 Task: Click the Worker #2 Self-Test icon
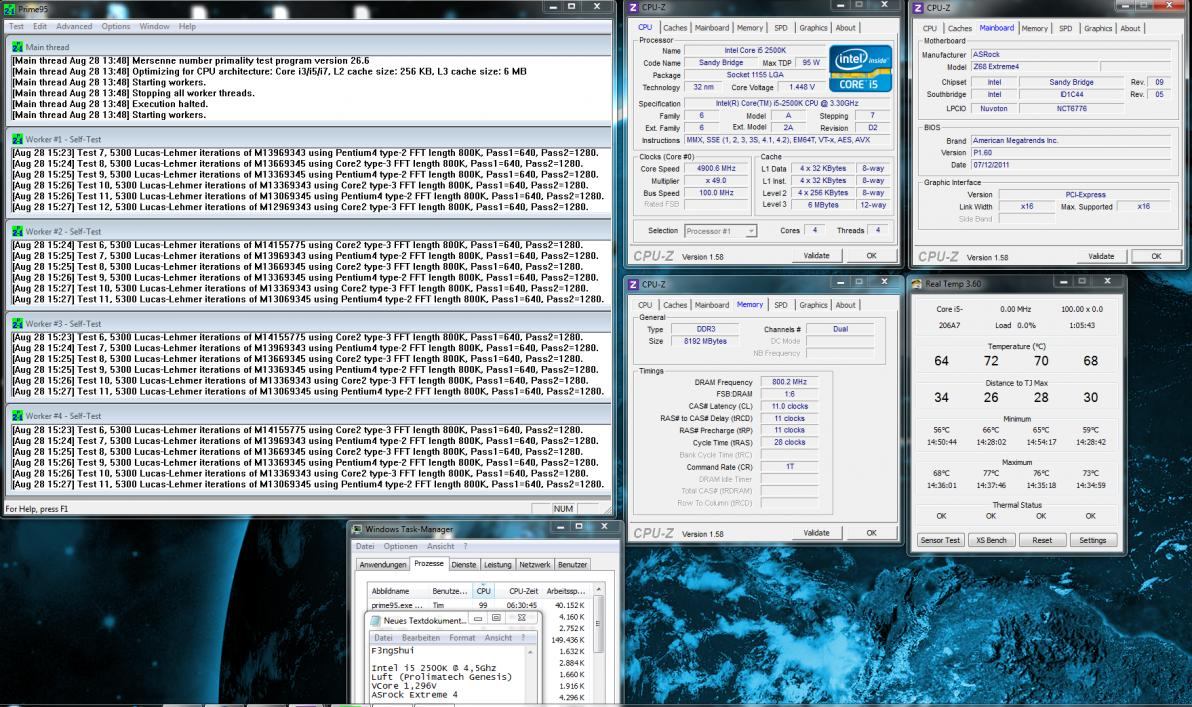pos(17,231)
